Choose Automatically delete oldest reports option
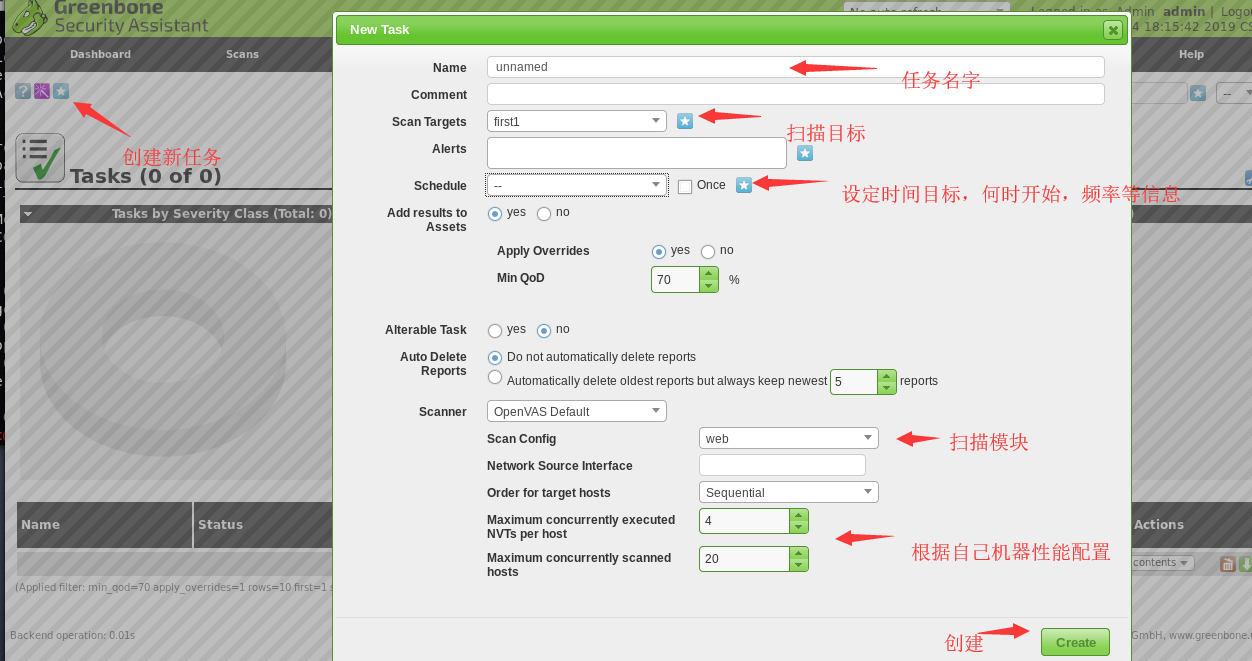This screenshot has width=1252, height=661. 495,377
